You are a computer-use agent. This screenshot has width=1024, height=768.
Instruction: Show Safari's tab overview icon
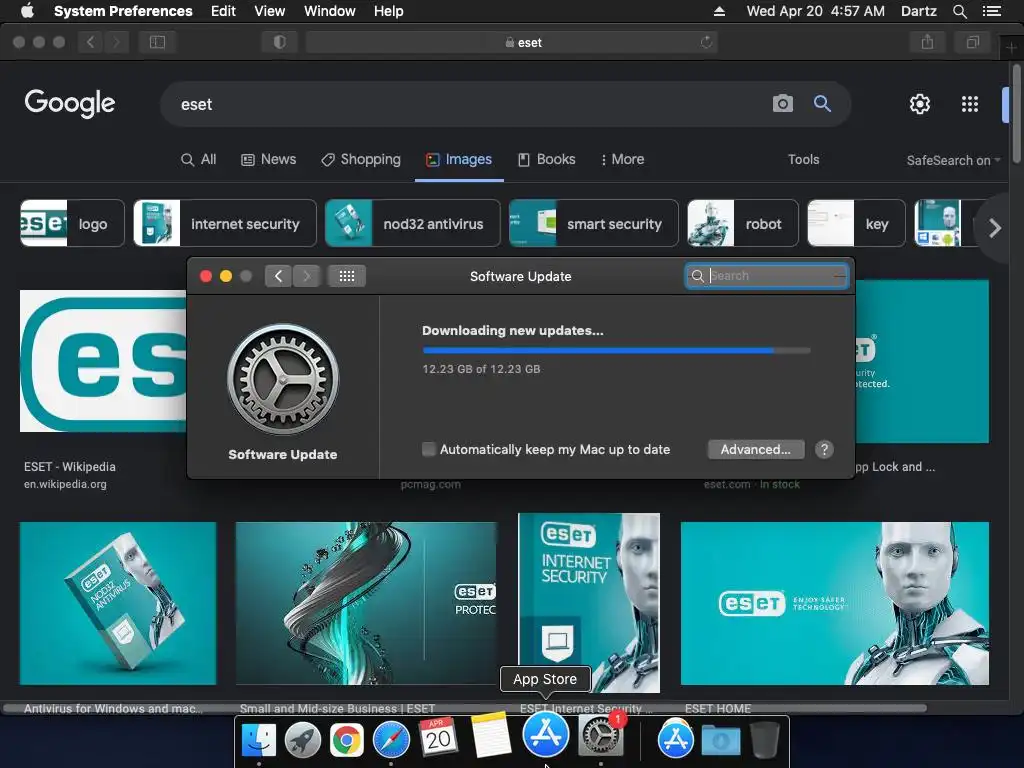point(972,42)
